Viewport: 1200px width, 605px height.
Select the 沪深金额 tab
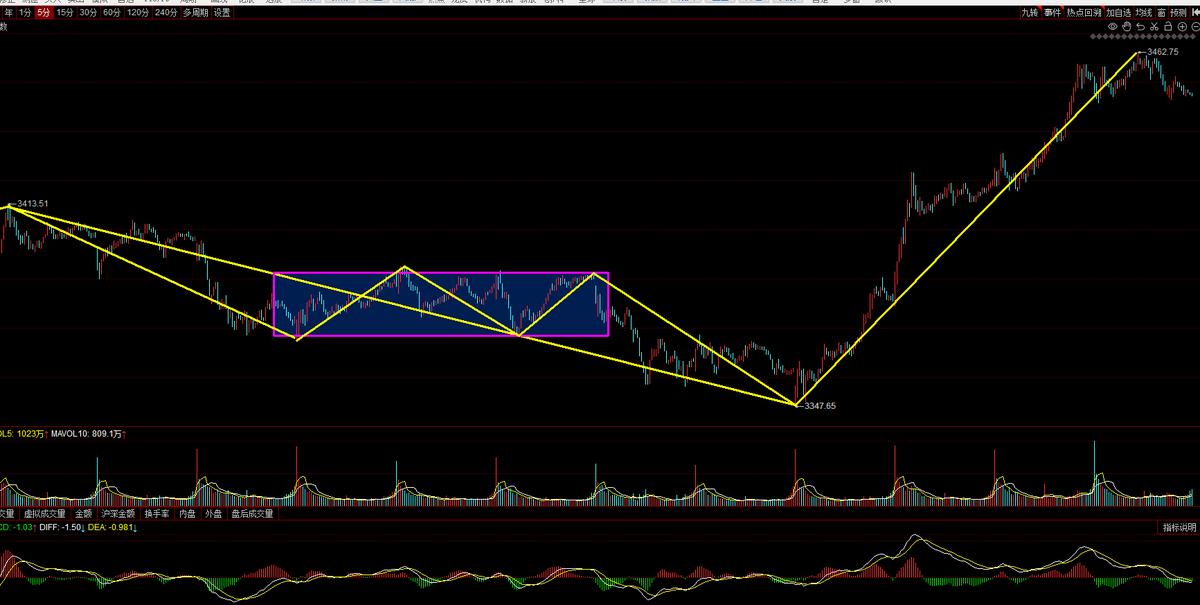click(119, 514)
